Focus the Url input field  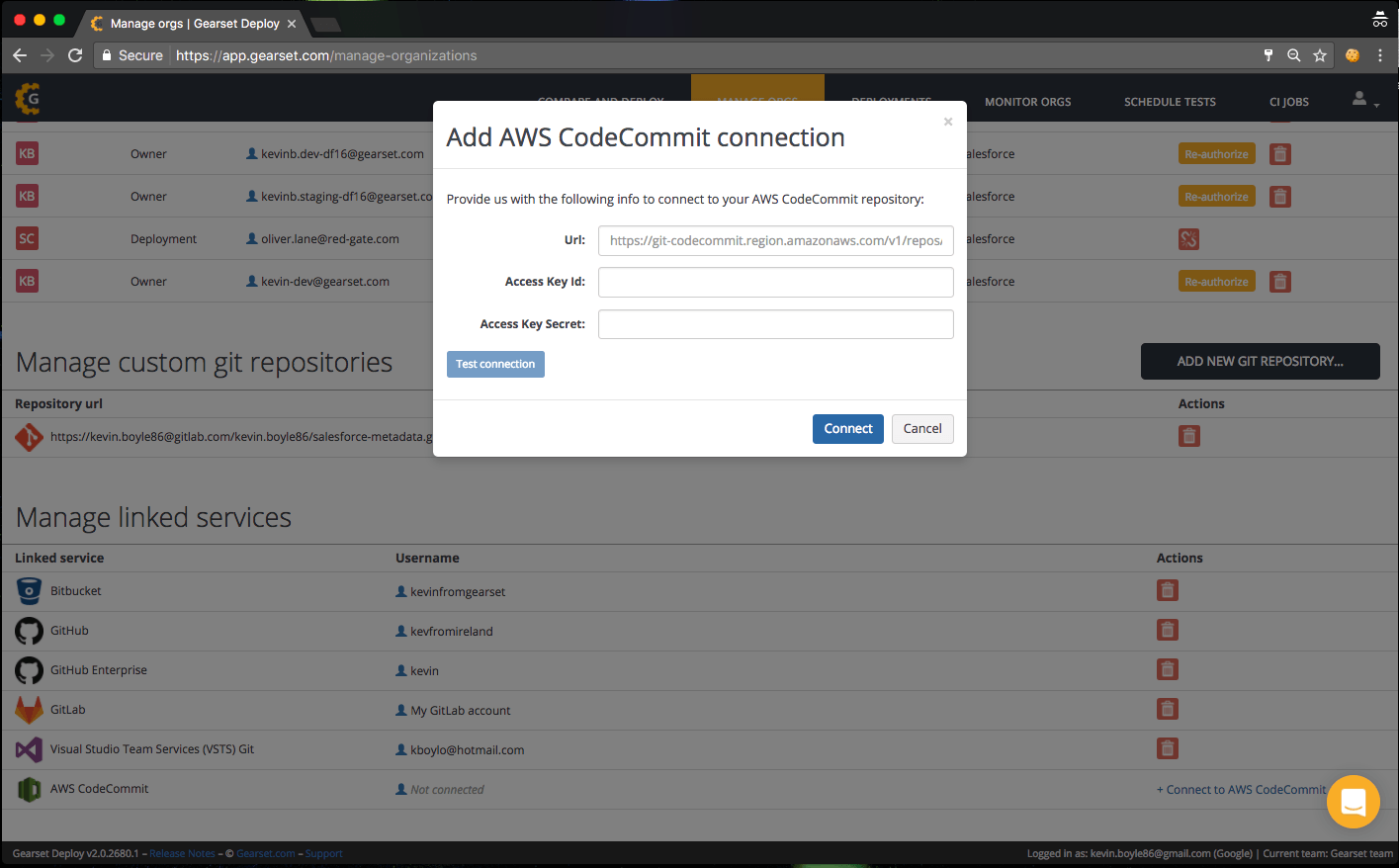[776, 240]
